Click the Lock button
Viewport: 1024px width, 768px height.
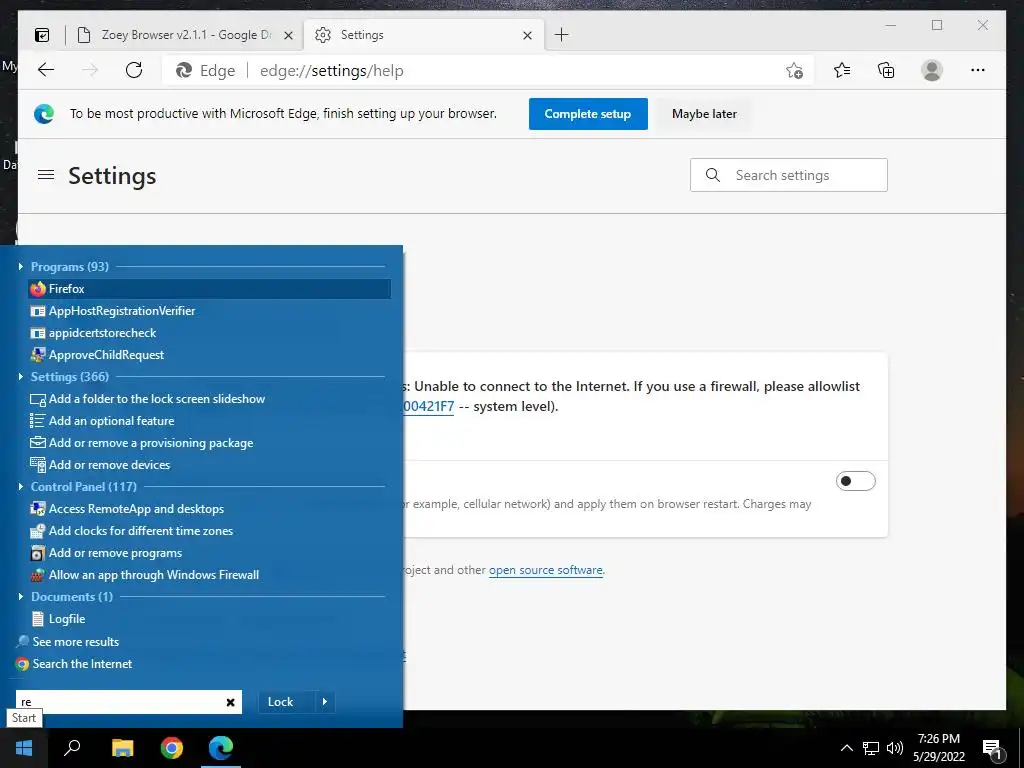point(281,702)
